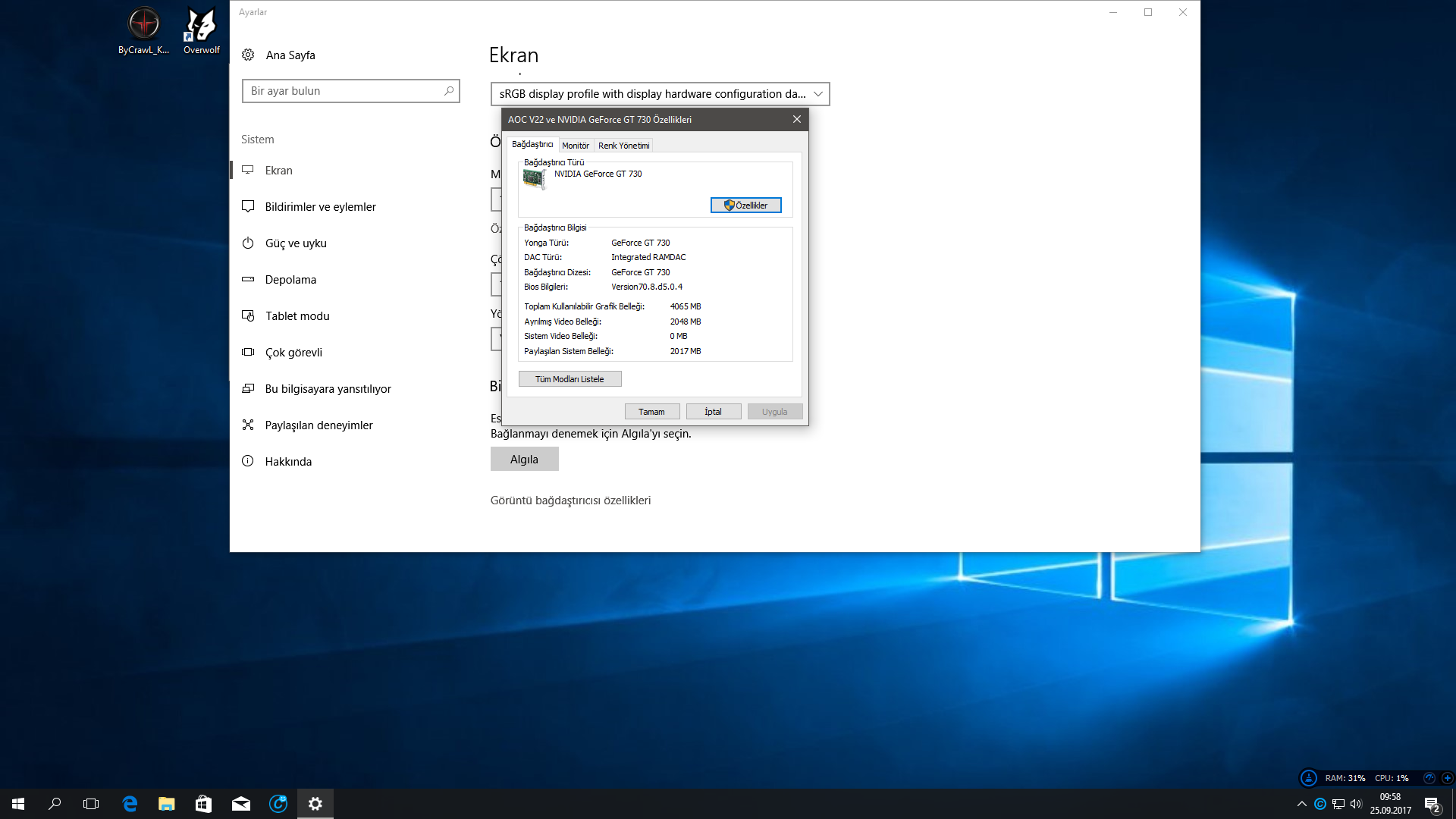The image size is (1456, 819).
Task: Open Microsoft Store from taskbar
Action: [x=203, y=804]
